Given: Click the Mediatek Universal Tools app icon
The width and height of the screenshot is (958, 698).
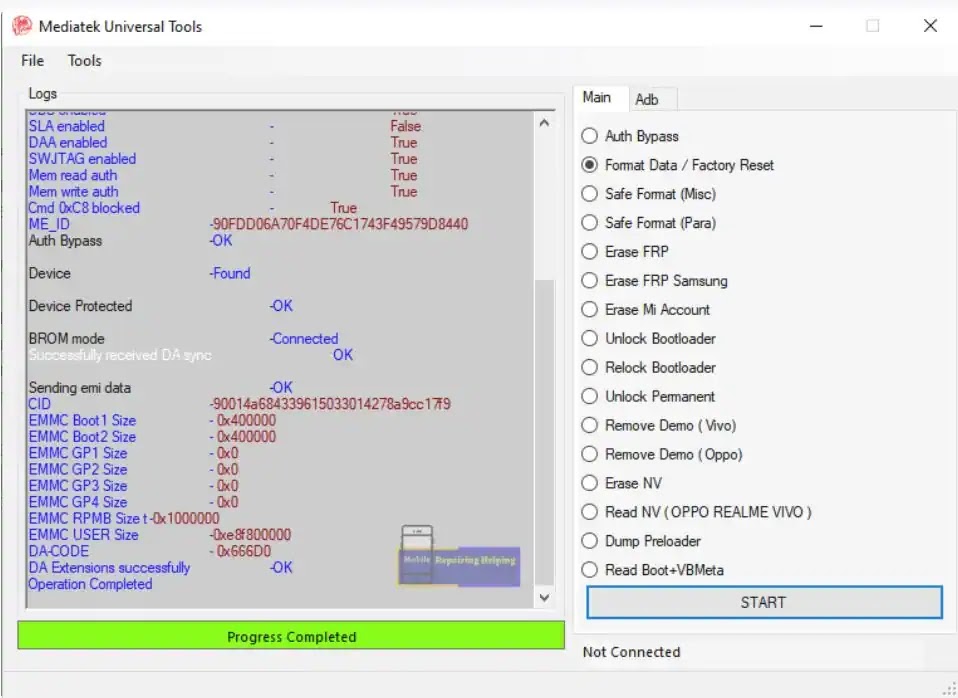Looking at the screenshot, I should [x=22, y=26].
